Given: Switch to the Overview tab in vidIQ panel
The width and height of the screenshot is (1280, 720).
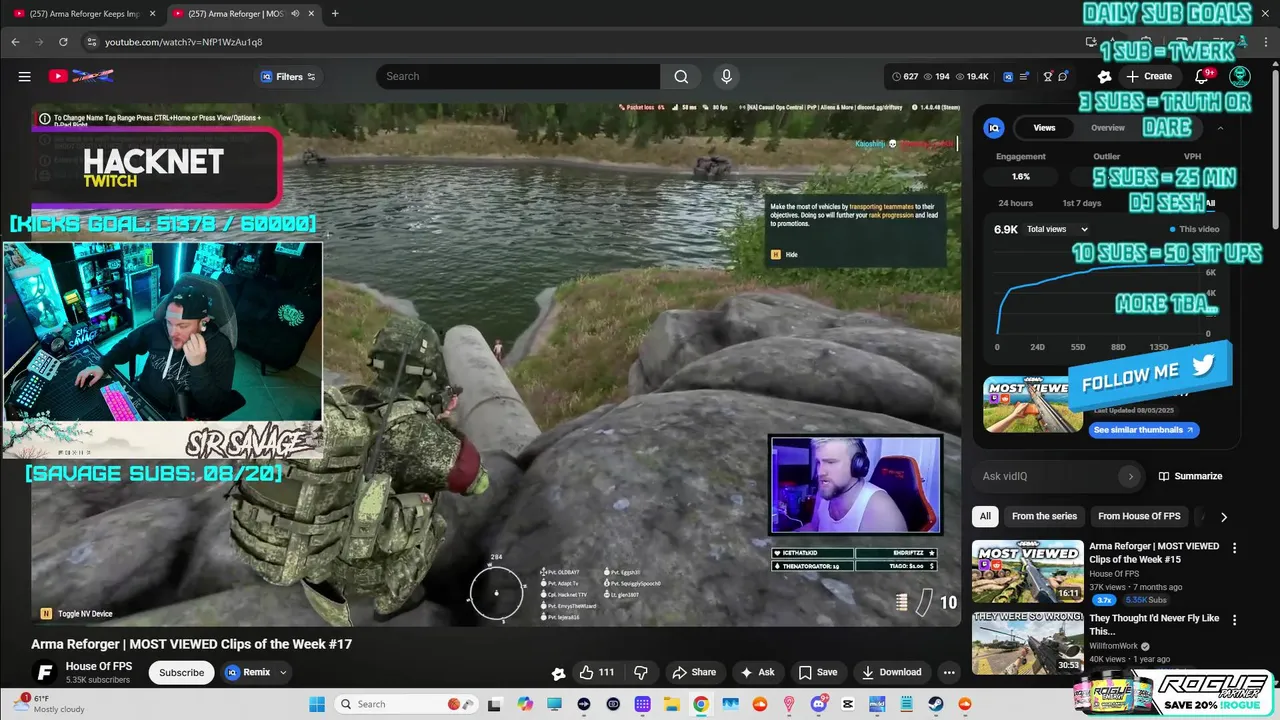Looking at the screenshot, I should (x=1108, y=128).
